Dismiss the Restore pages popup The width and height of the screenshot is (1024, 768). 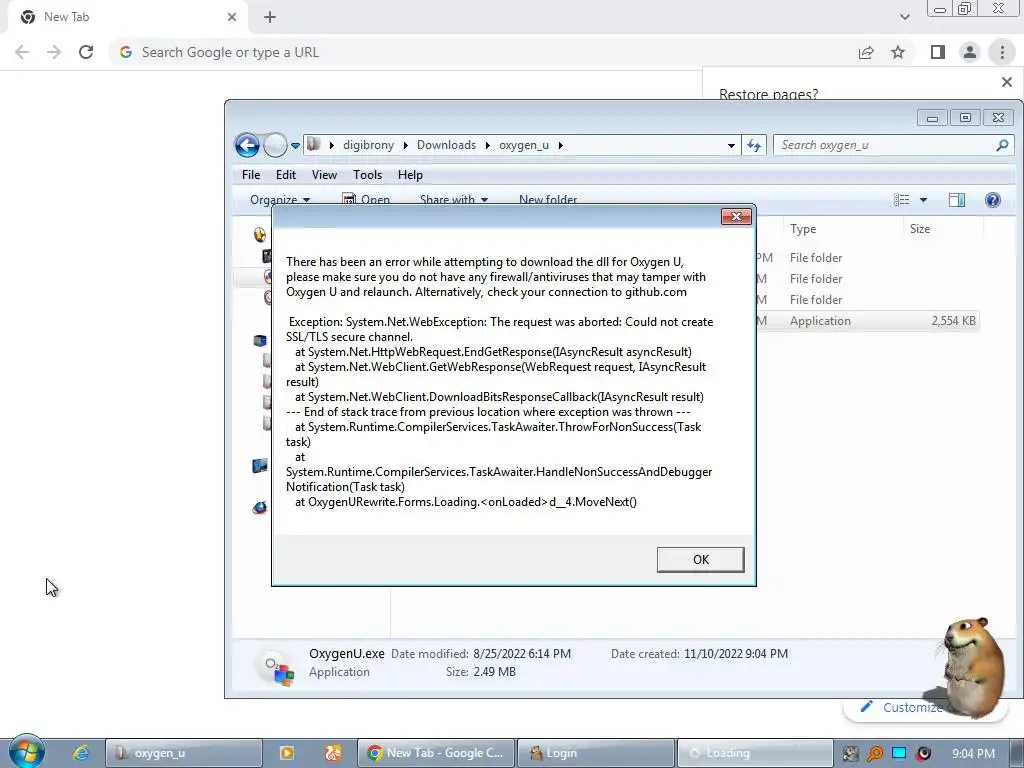[1006, 82]
